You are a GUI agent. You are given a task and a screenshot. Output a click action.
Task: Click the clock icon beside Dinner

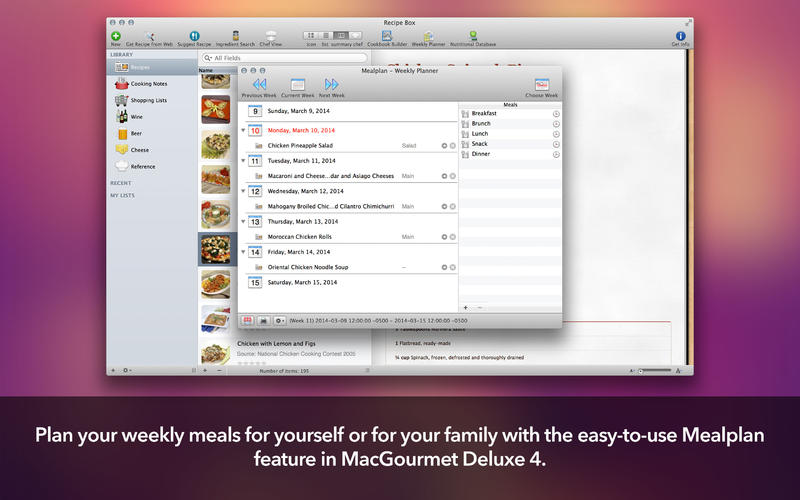[x=556, y=154]
